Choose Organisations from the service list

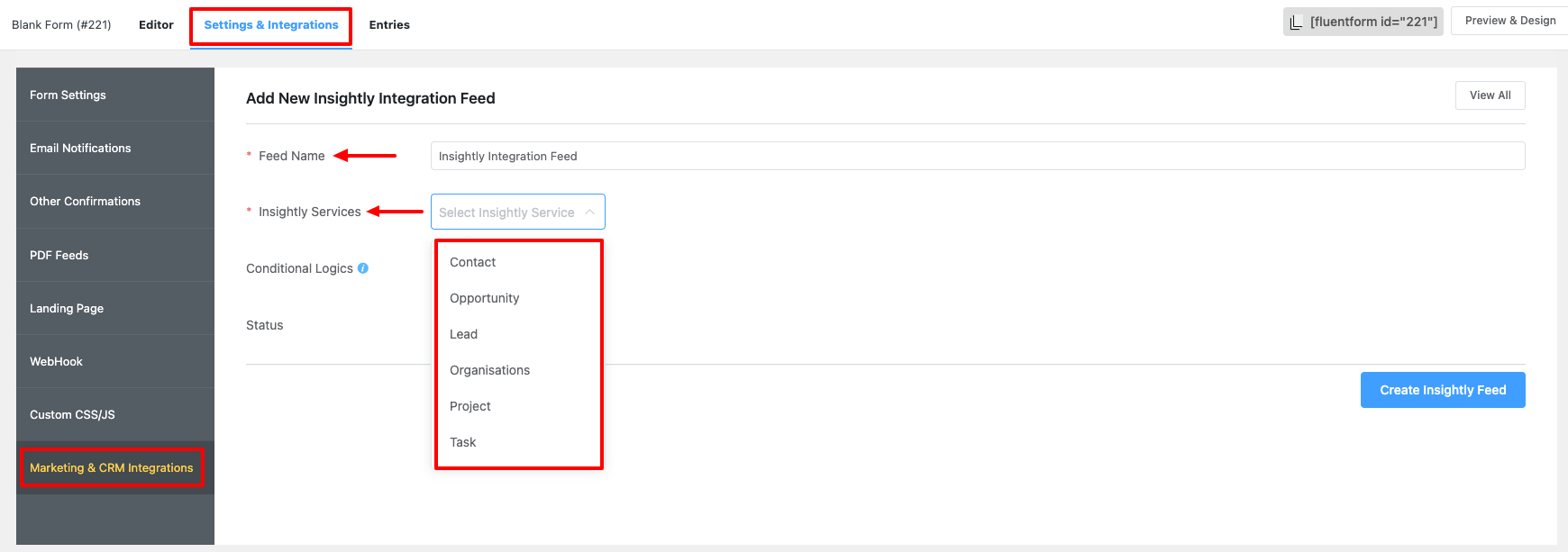click(518, 370)
